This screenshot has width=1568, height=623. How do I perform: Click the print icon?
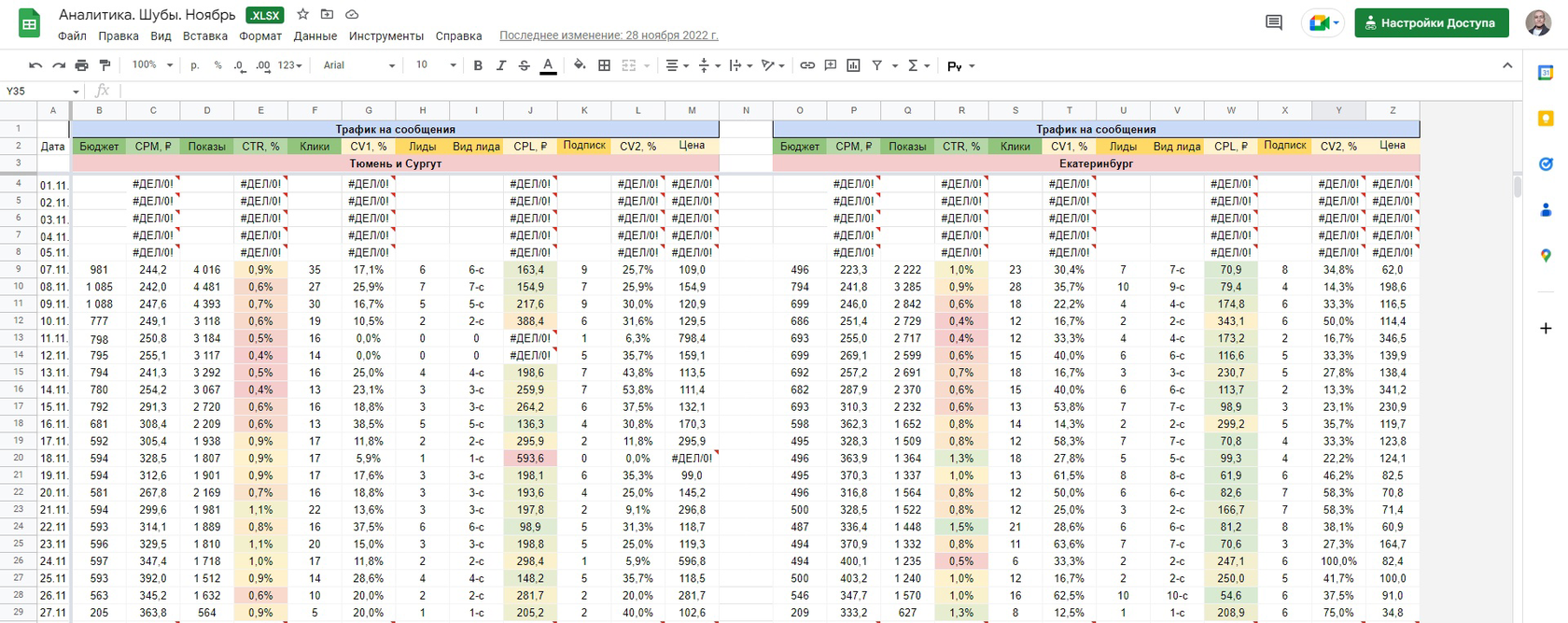81,65
